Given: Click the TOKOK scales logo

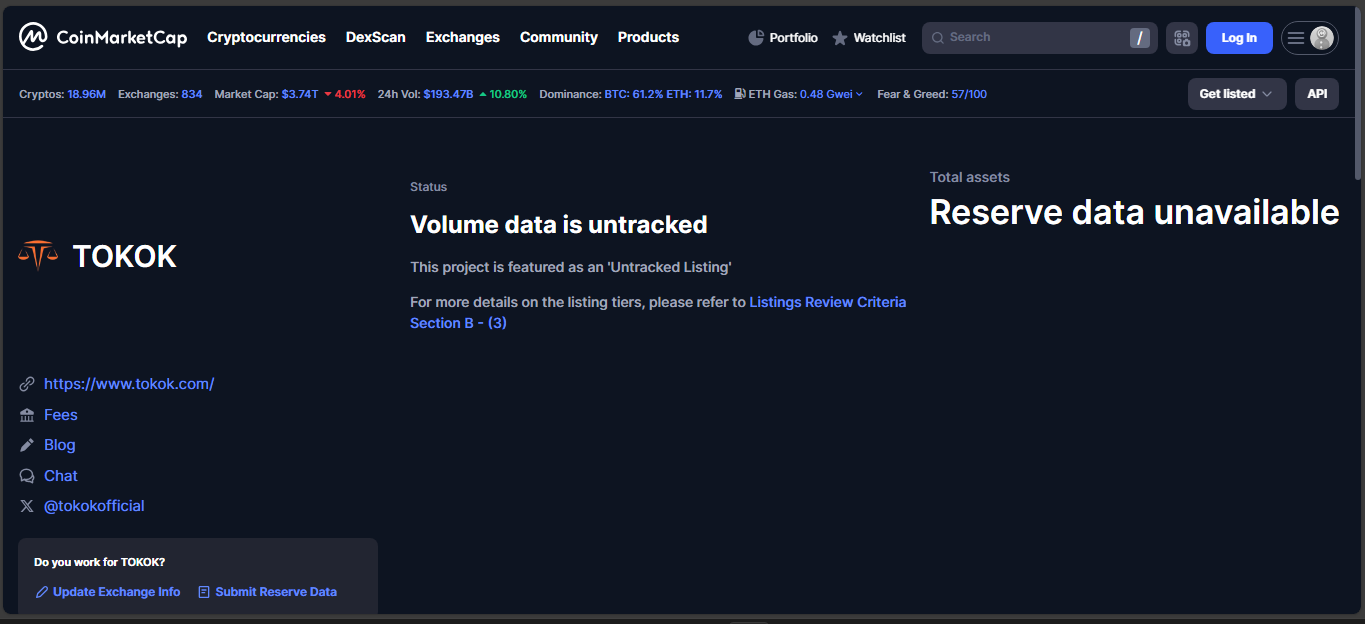Looking at the screenshot, I should [38, 256].
